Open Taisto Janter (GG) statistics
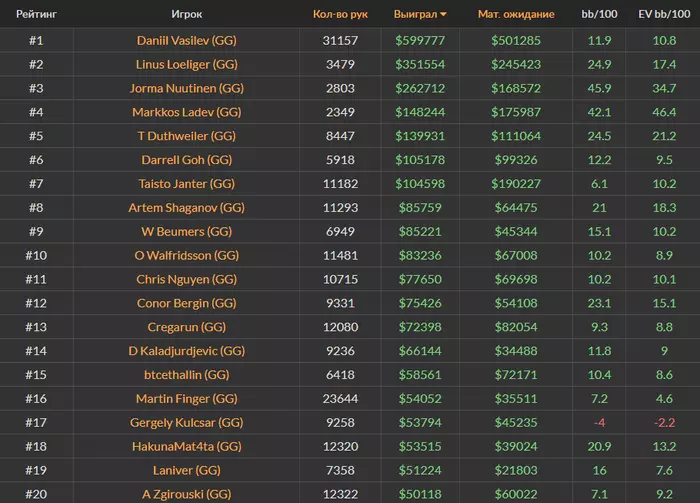700x503 pixels. pos(187,184)
